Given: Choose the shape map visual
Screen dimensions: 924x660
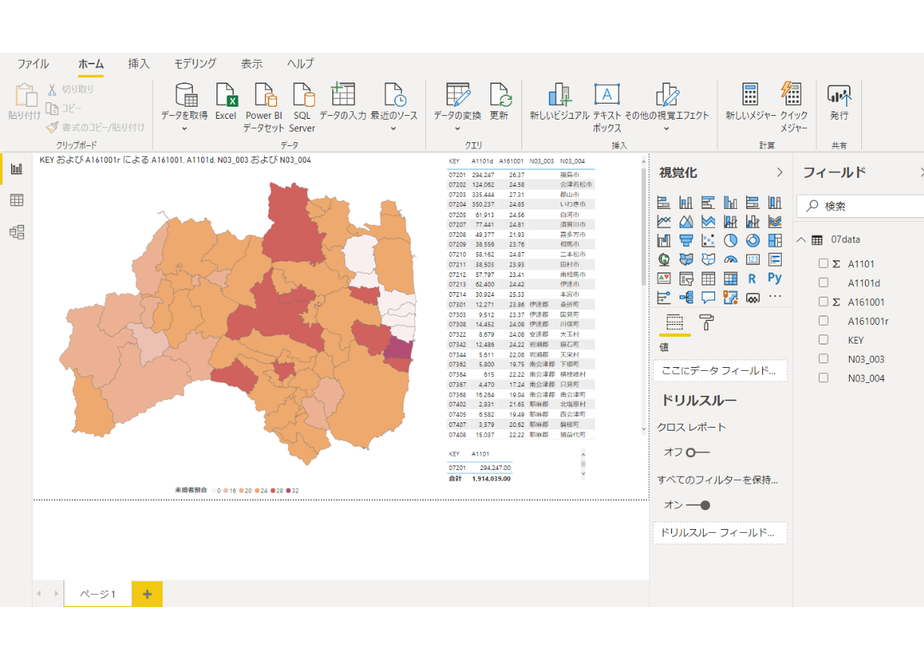Looking at the screenshot, I should click(x=708, y=259).
